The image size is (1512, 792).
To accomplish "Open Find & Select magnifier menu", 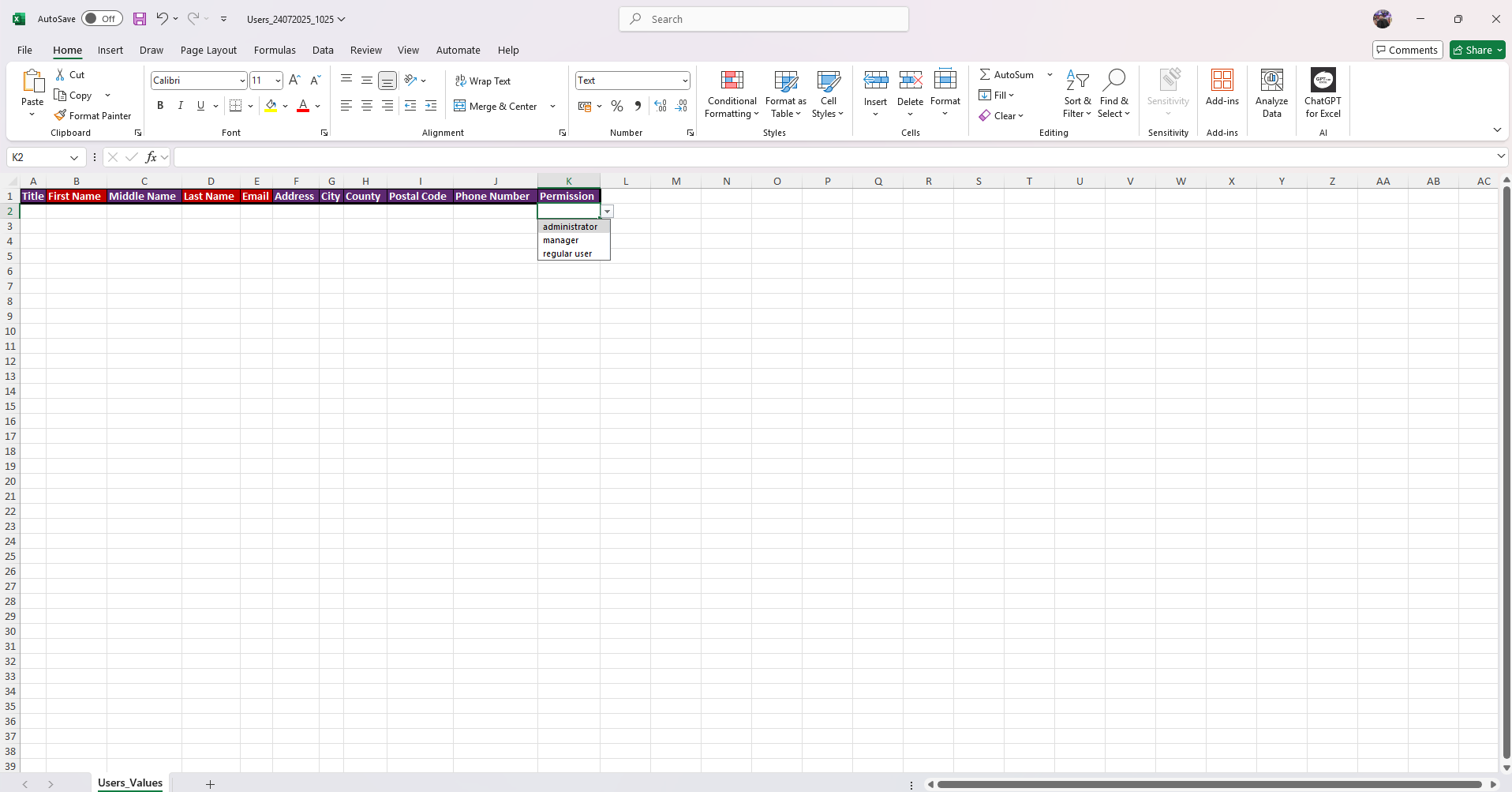I will pos(1113,94).
